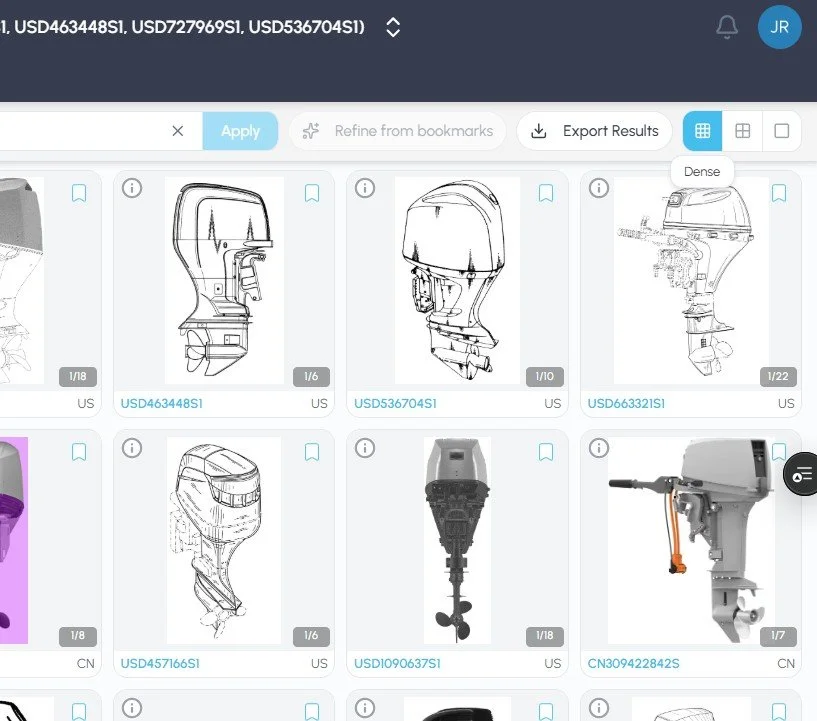The image size is (817, 721).
Task: Click the 1/6 image counter on USD463448S1
Action: (311, 376)
